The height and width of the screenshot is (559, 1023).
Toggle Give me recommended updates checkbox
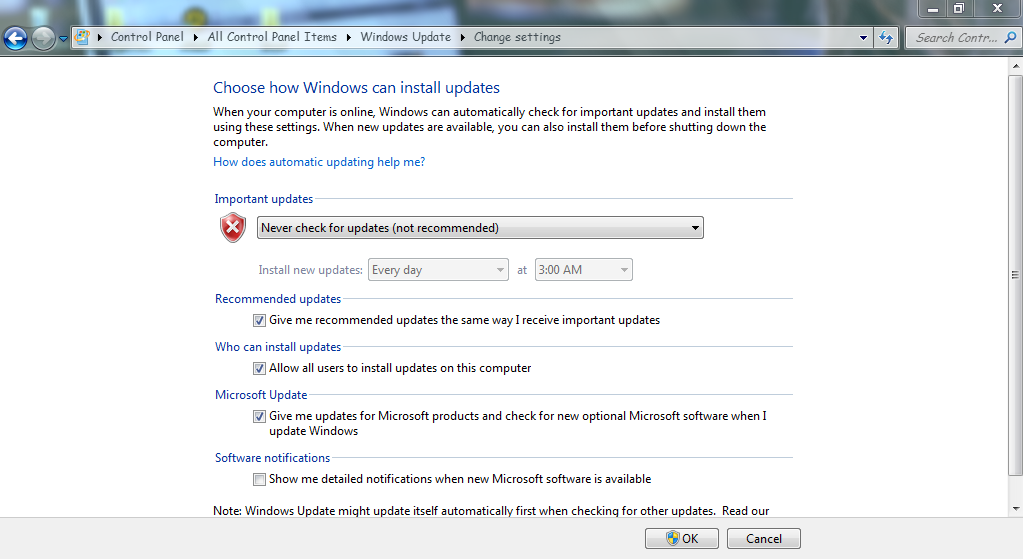[259, 320]
